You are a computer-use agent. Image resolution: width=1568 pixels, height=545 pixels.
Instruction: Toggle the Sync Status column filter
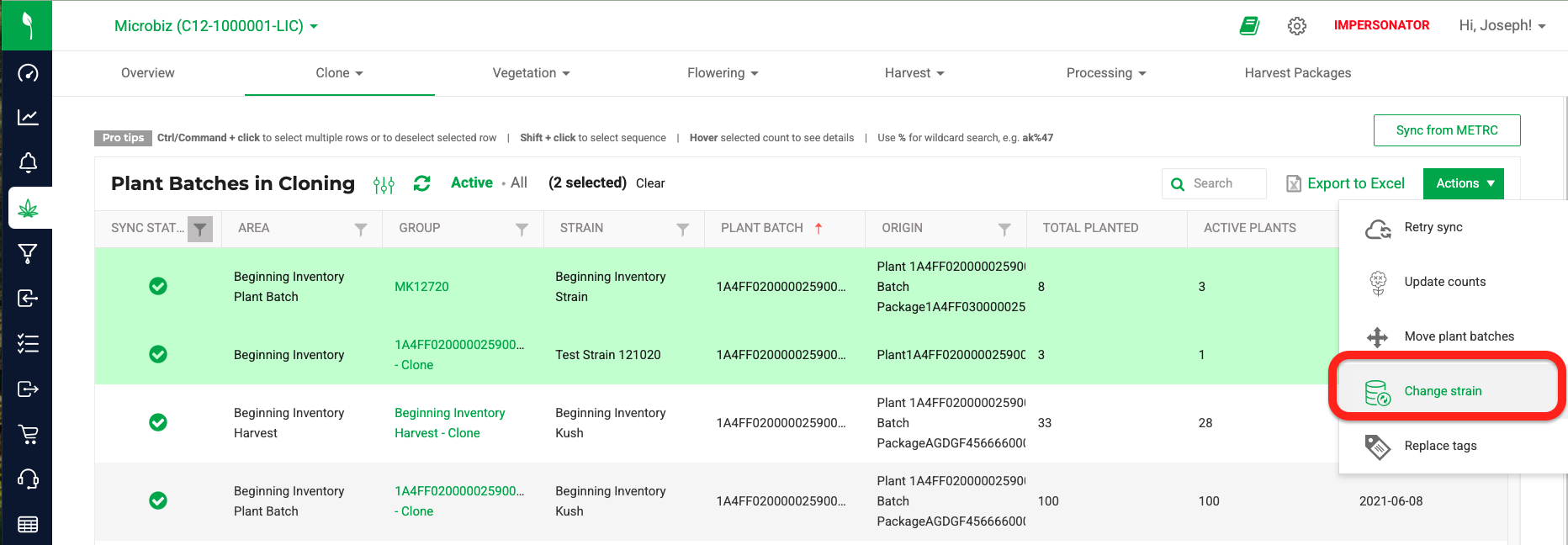click(200, 229)
